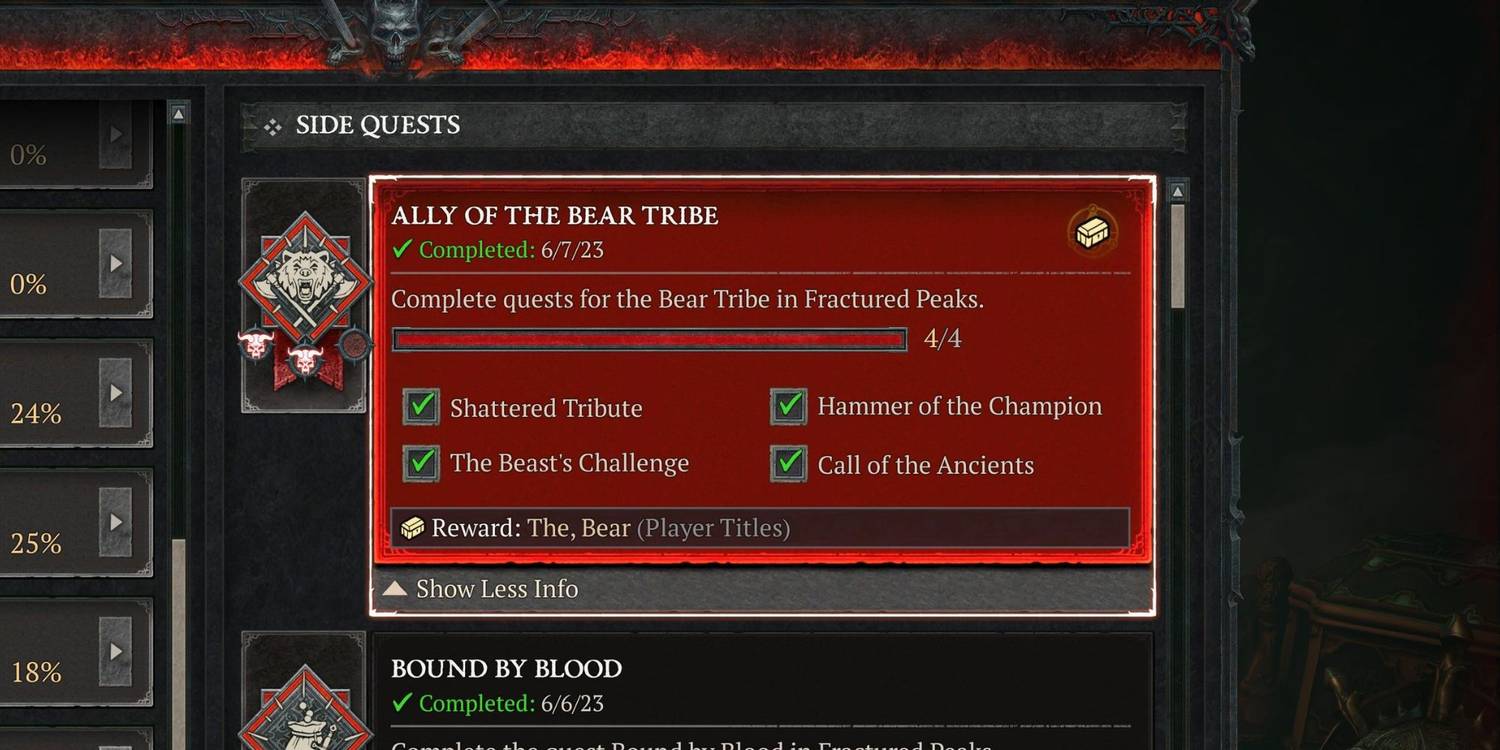
Task: Click the chest icon in the Reward row
Action: click(x=412, y=528)
